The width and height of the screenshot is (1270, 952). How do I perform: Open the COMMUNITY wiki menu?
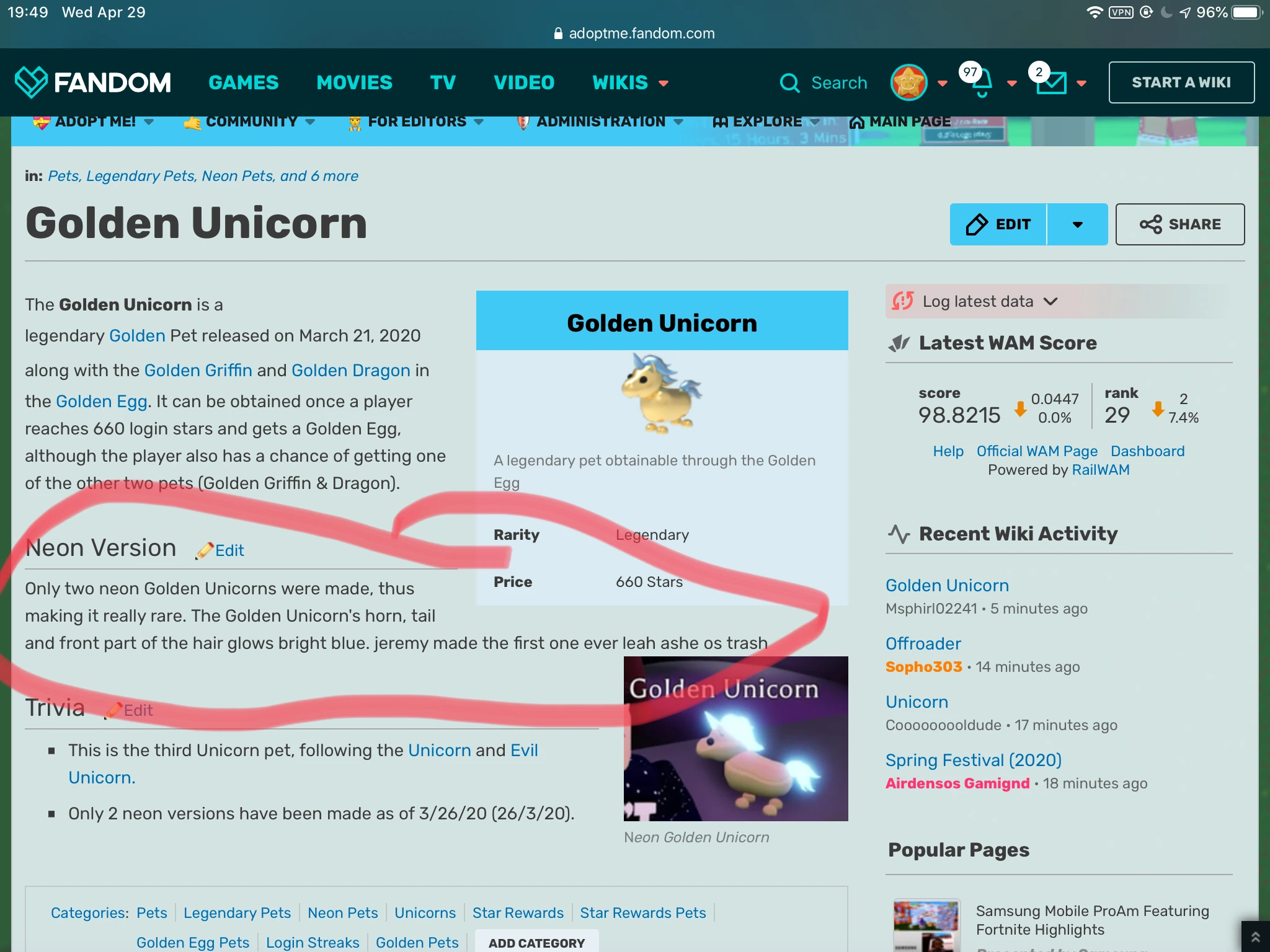pyautogui.click(x=251, y=122)
